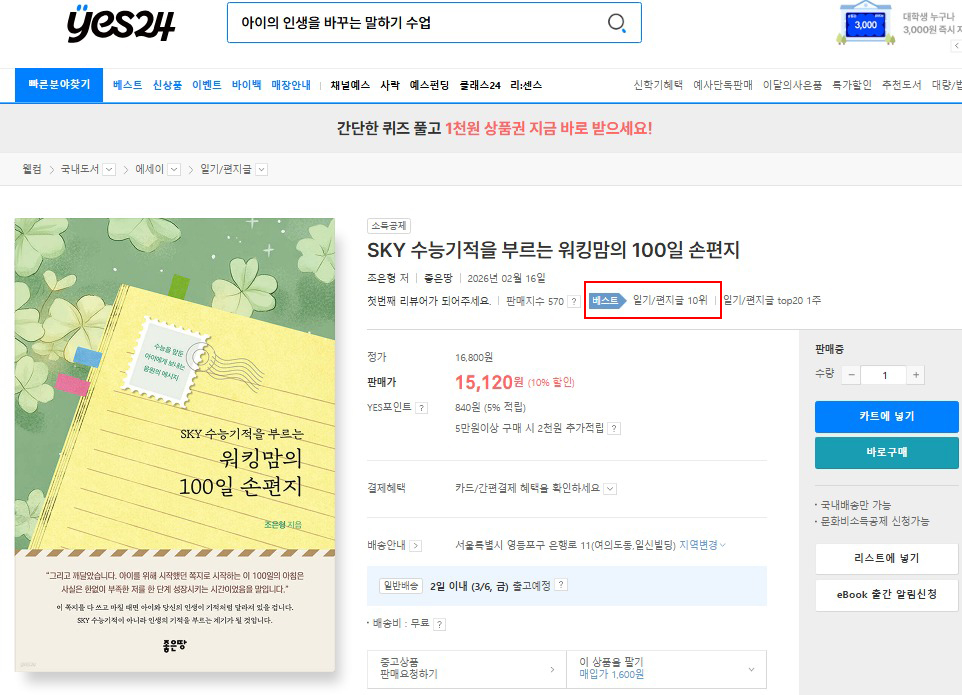Click the 카트에 넣기 button
Viewport: 962px width, 695px height.
point(886,416)
